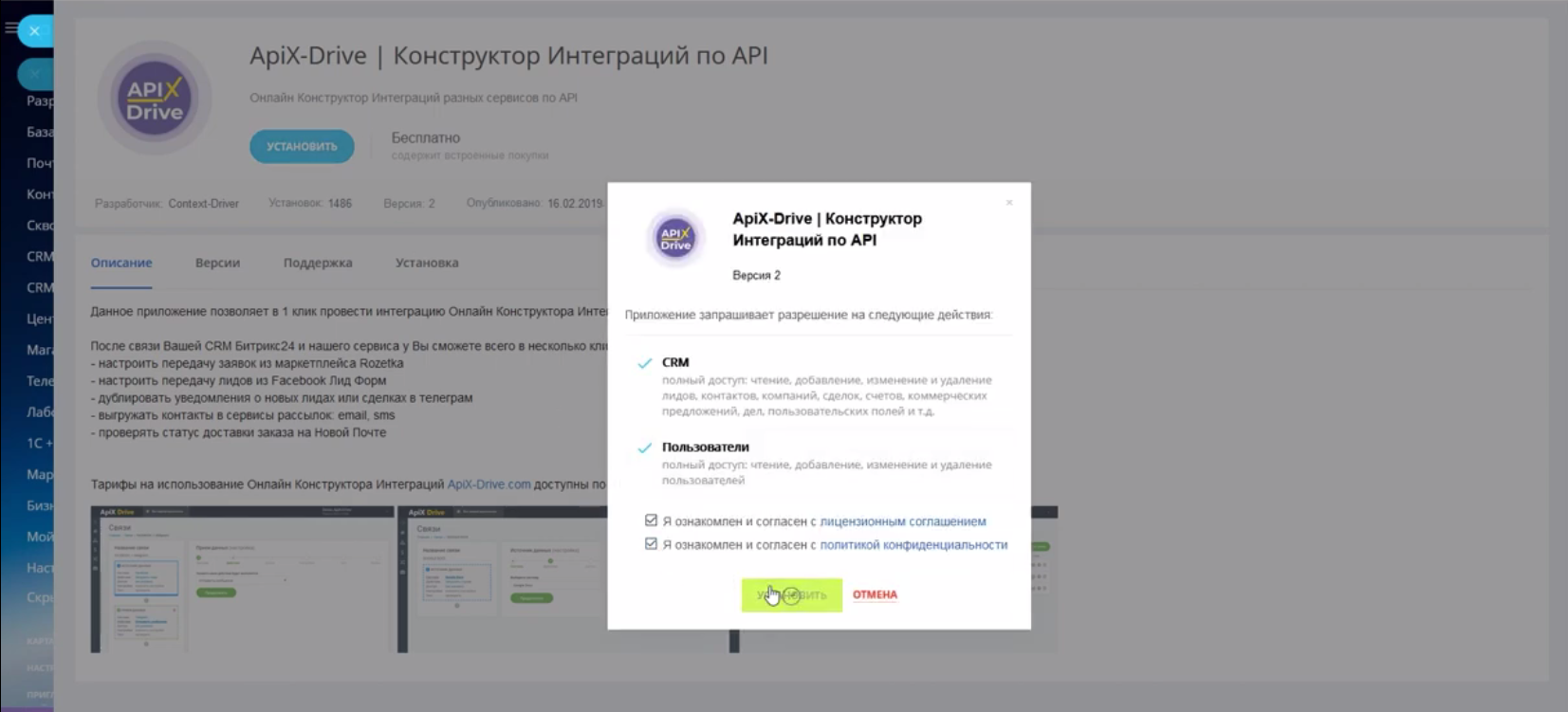Switch to the Версии tab
Viewport: 1568px width, 712px height.
point(217,263)
